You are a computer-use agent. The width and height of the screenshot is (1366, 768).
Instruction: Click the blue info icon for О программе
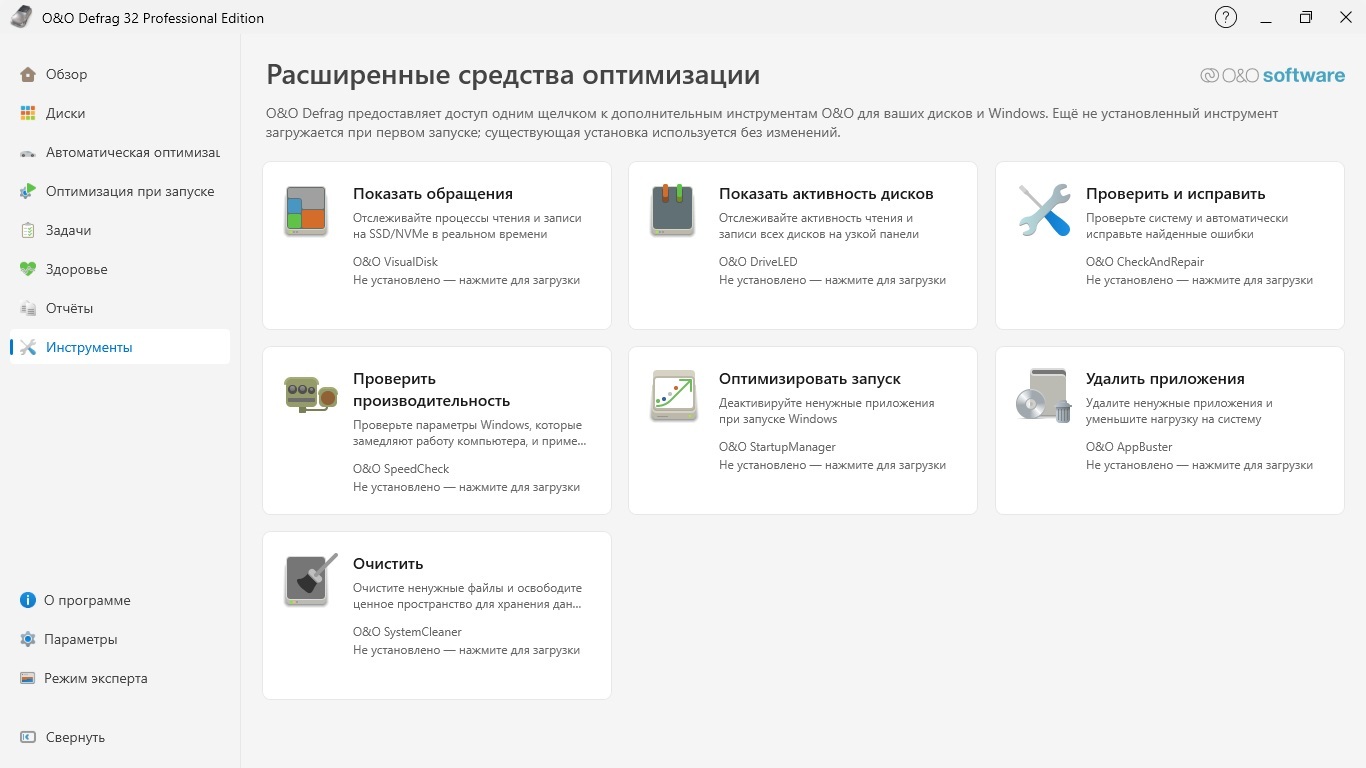[x=28, y=600]
